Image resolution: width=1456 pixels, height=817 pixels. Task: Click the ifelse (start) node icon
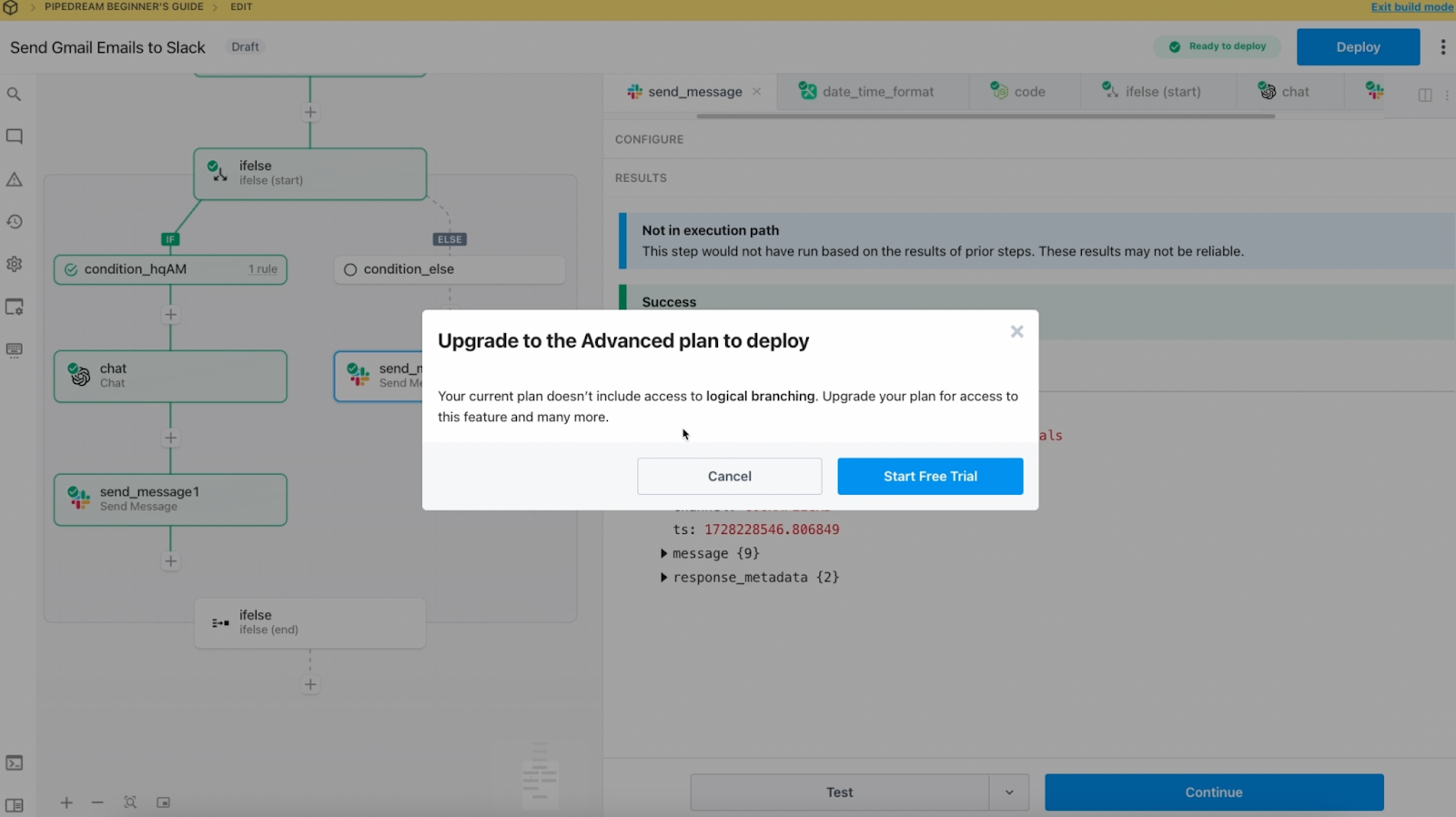[217, 171]
